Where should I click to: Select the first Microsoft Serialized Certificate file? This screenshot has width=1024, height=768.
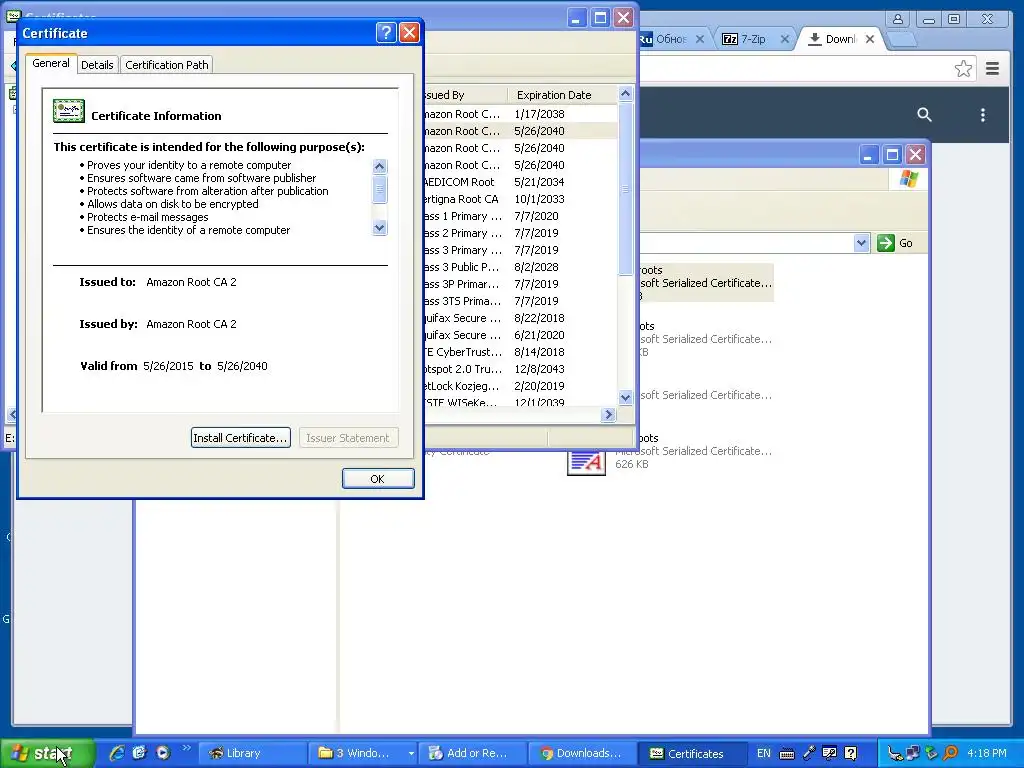[706, 283]
